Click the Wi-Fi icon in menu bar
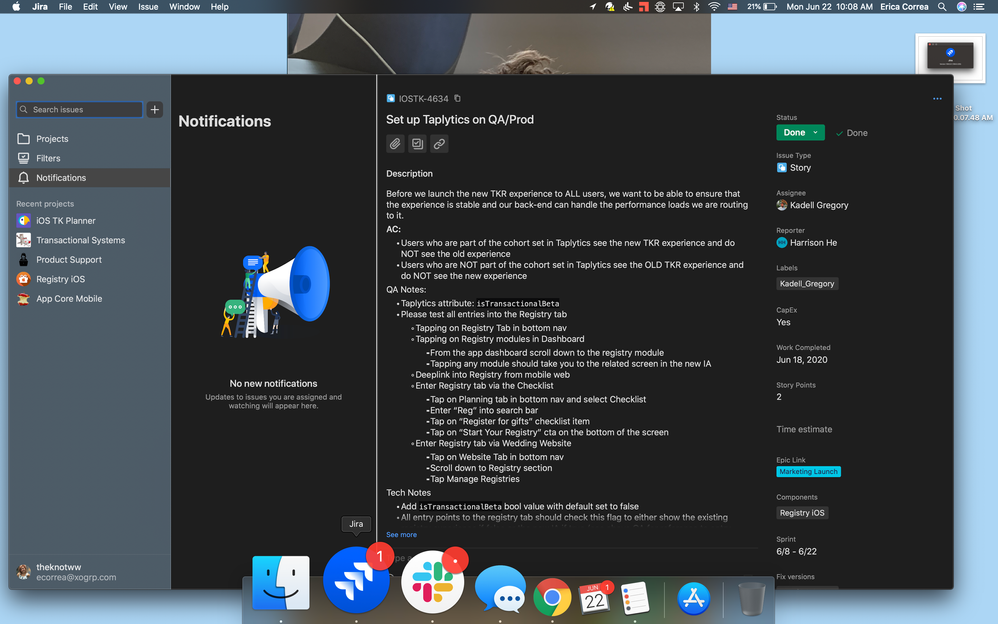 tap(714, 7)
